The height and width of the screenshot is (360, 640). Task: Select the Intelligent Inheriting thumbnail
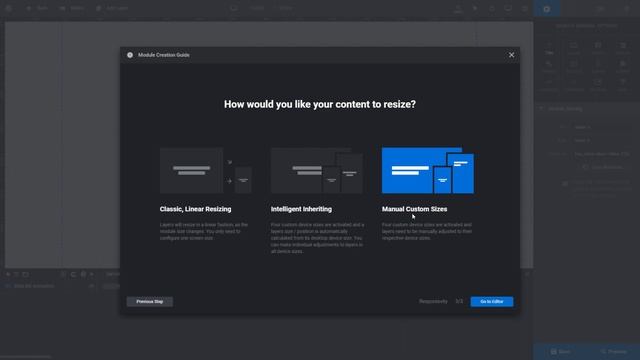pos(317,171)
